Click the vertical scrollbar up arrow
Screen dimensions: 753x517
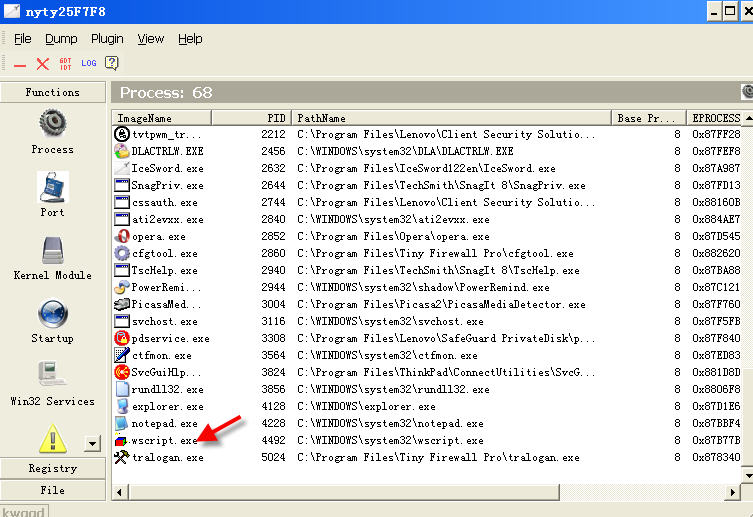click(x=748, y=118)
